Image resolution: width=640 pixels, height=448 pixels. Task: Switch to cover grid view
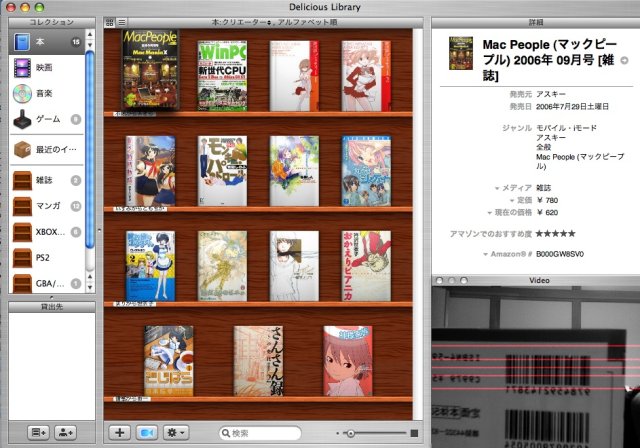point(110,23)
